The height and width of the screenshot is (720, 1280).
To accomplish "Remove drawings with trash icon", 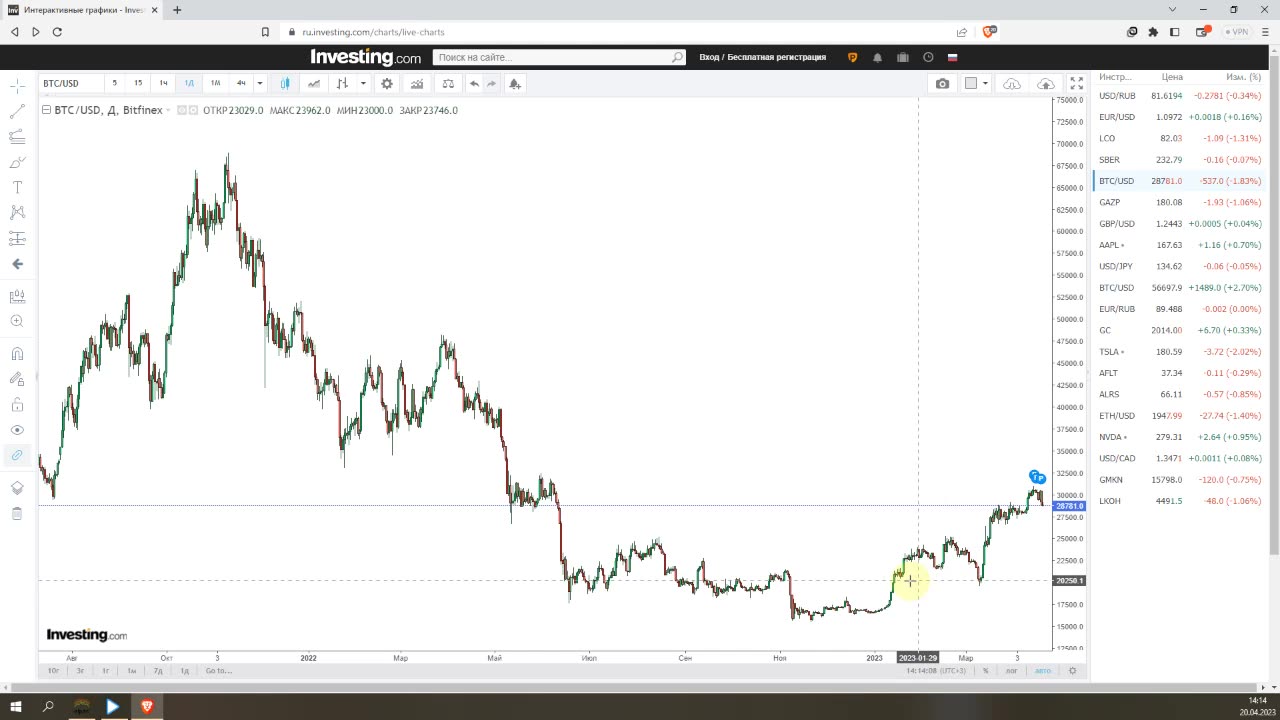I will [17, 513].
